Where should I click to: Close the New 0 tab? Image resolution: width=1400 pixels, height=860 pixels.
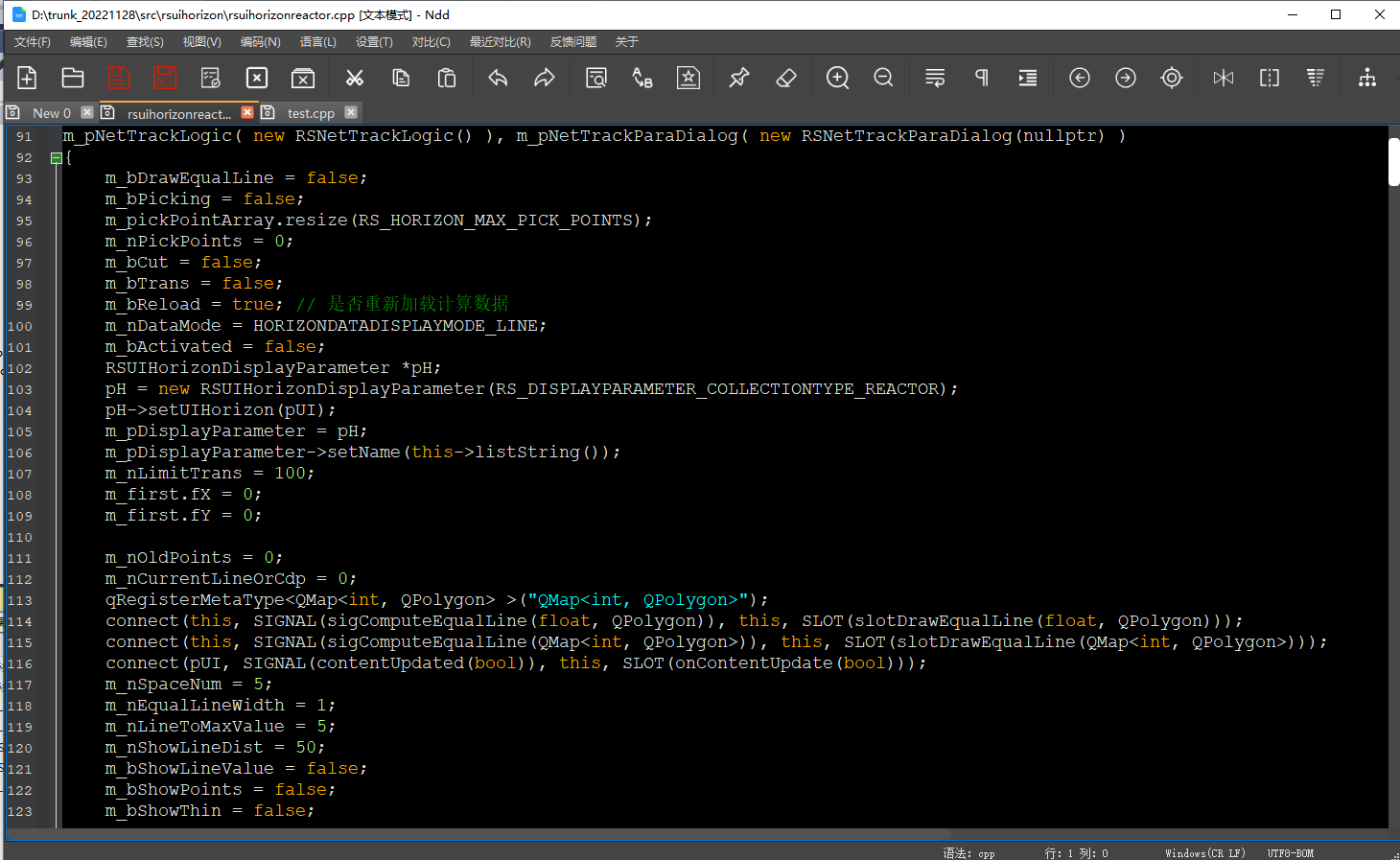point(87,112)
